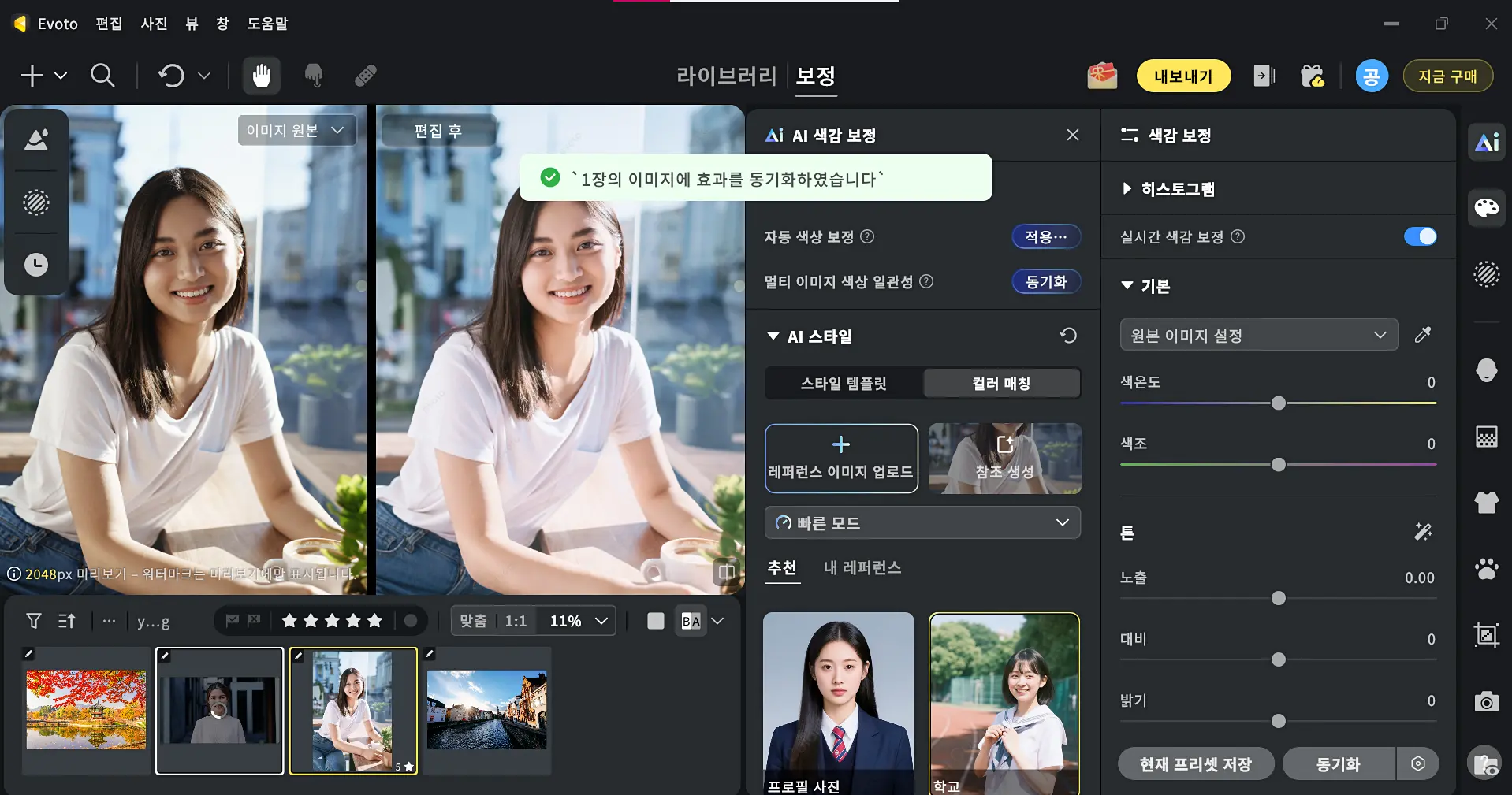Open the portrait retouch panel

[1486, 370]
